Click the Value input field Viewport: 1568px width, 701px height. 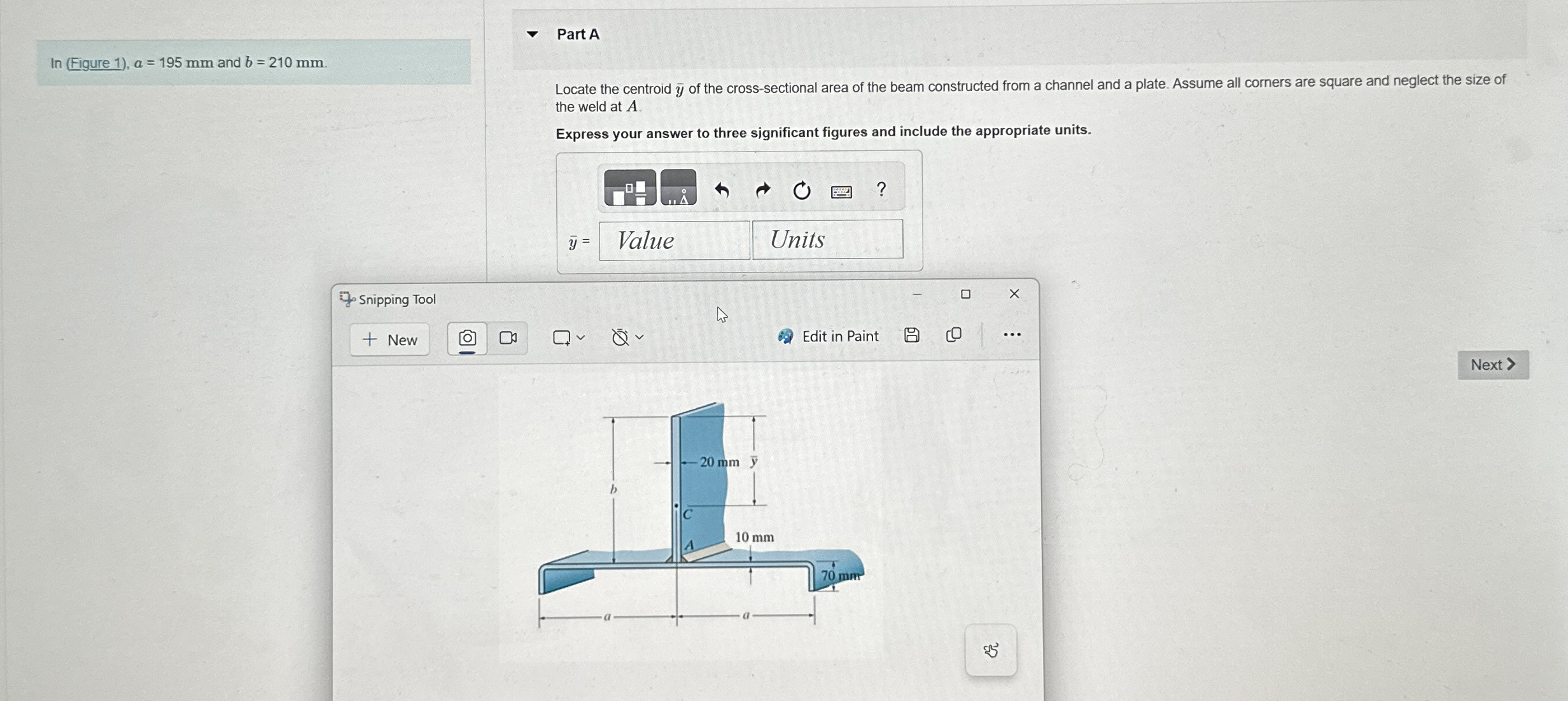[x=674, y=241]
